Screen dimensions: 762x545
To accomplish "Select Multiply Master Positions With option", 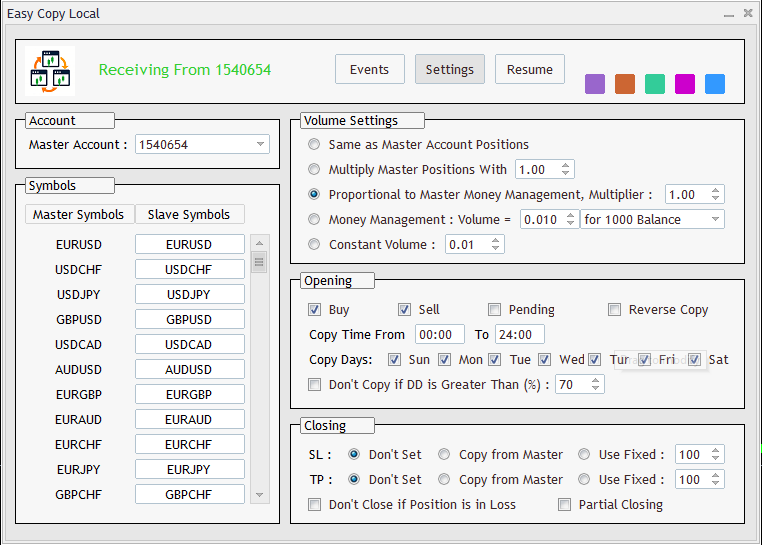I will pyautogui.click(x=314, y=169).
